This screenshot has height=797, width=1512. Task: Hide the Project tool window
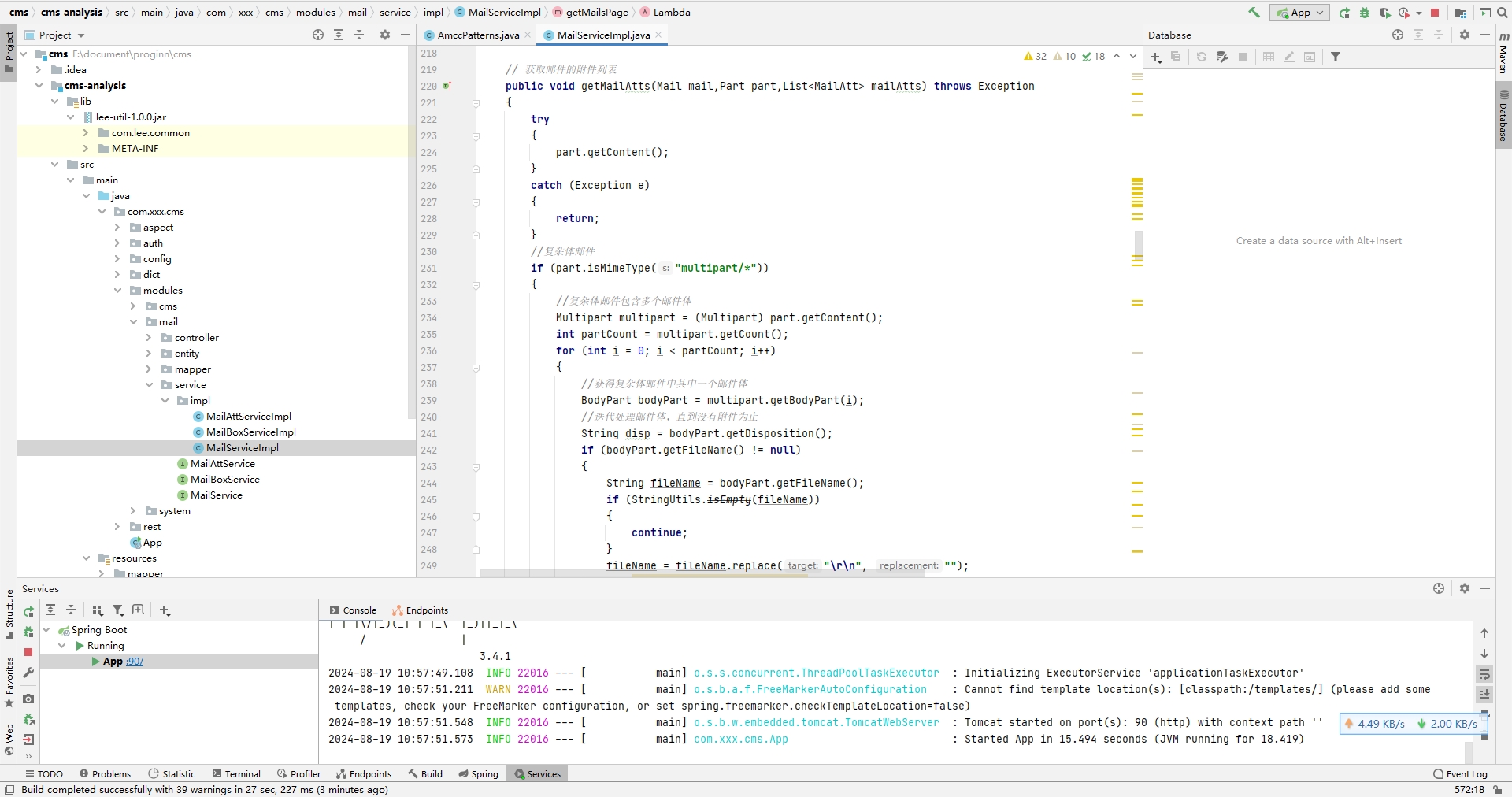(406, 35)
